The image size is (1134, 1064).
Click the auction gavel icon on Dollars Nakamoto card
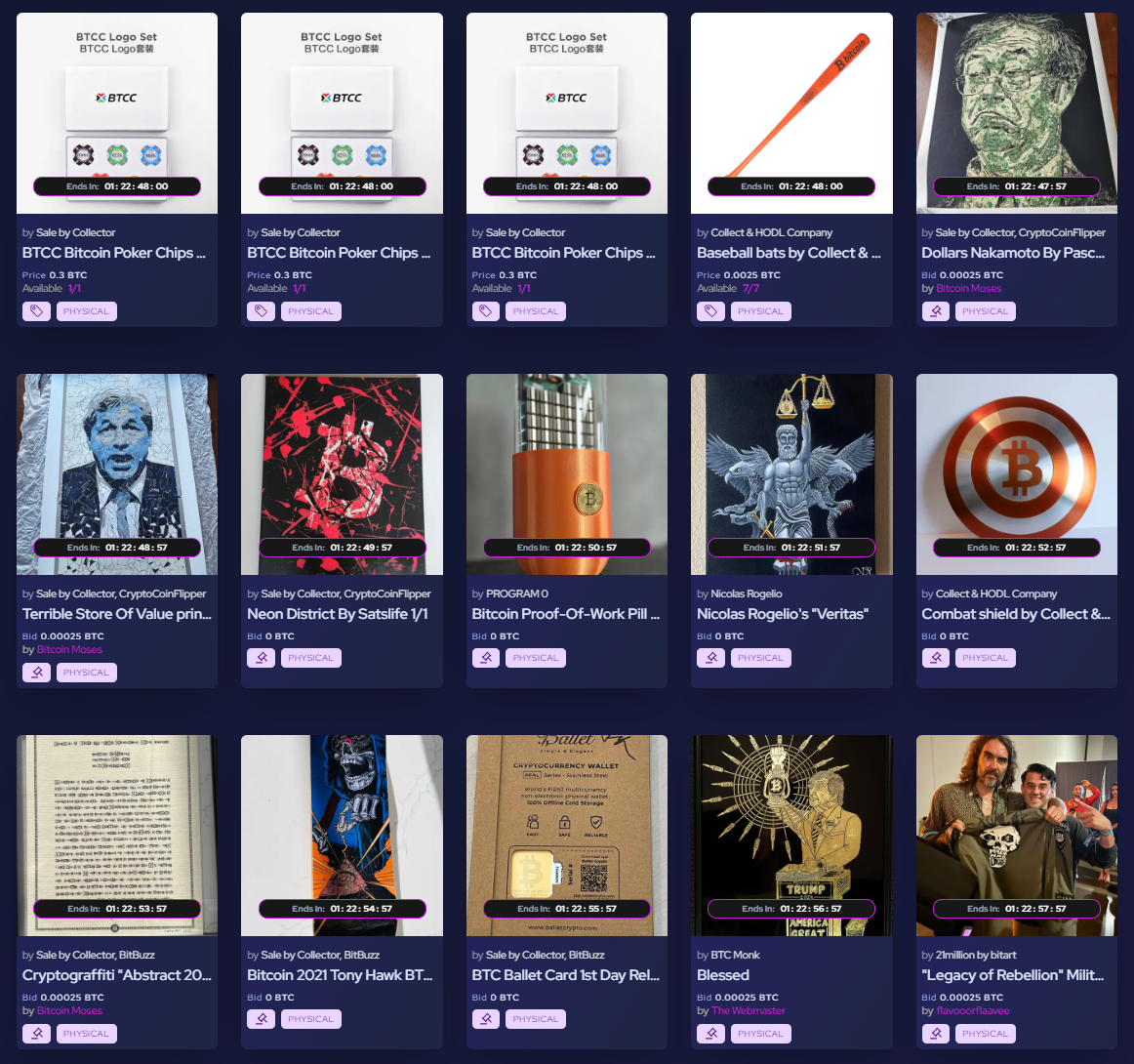(936, 311)
